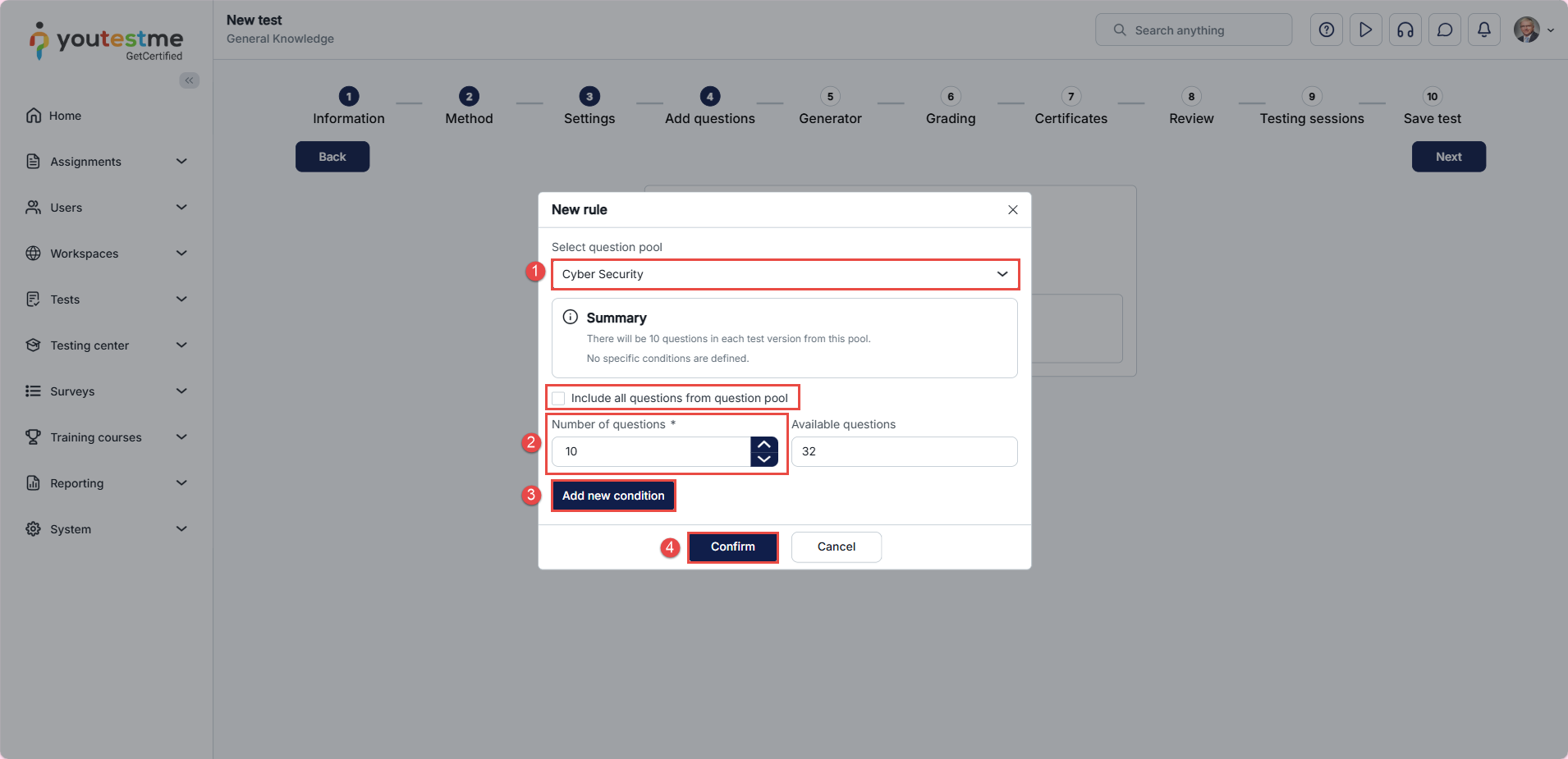
Task: Expand the Assignments sidebar menu
Action: point(107,162)
